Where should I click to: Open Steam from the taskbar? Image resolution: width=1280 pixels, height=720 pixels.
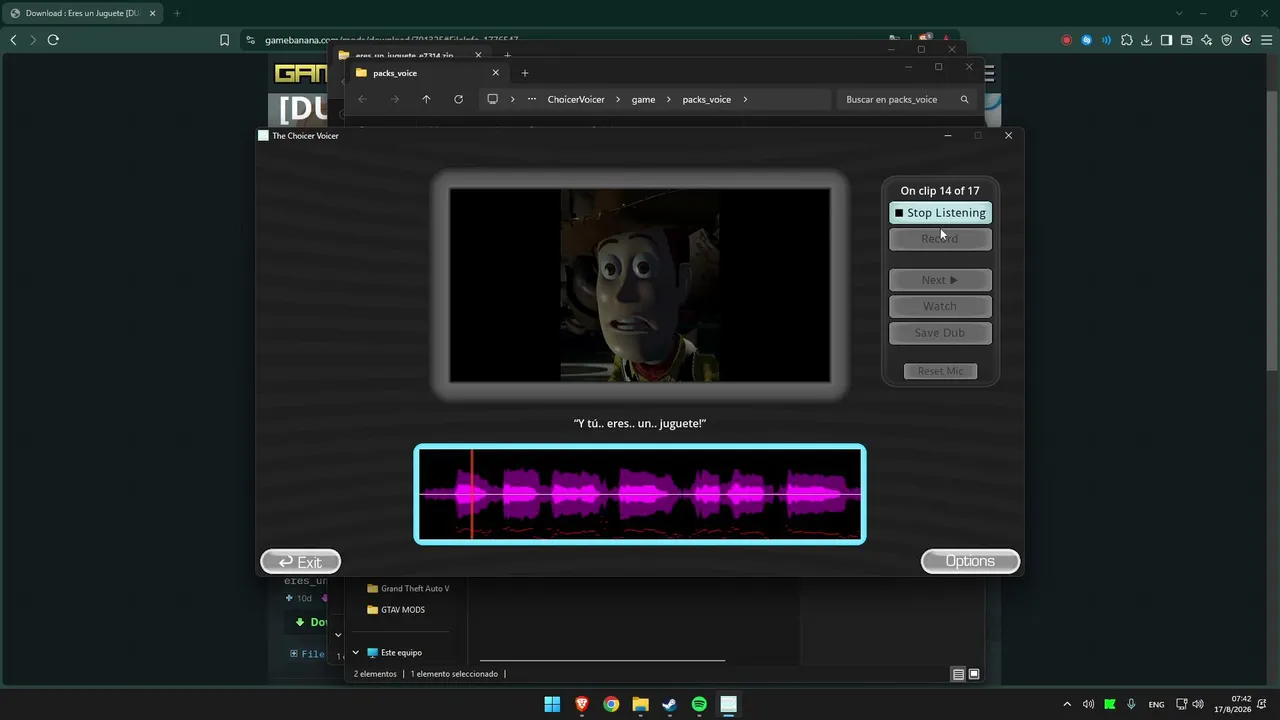tap(670, 704)
